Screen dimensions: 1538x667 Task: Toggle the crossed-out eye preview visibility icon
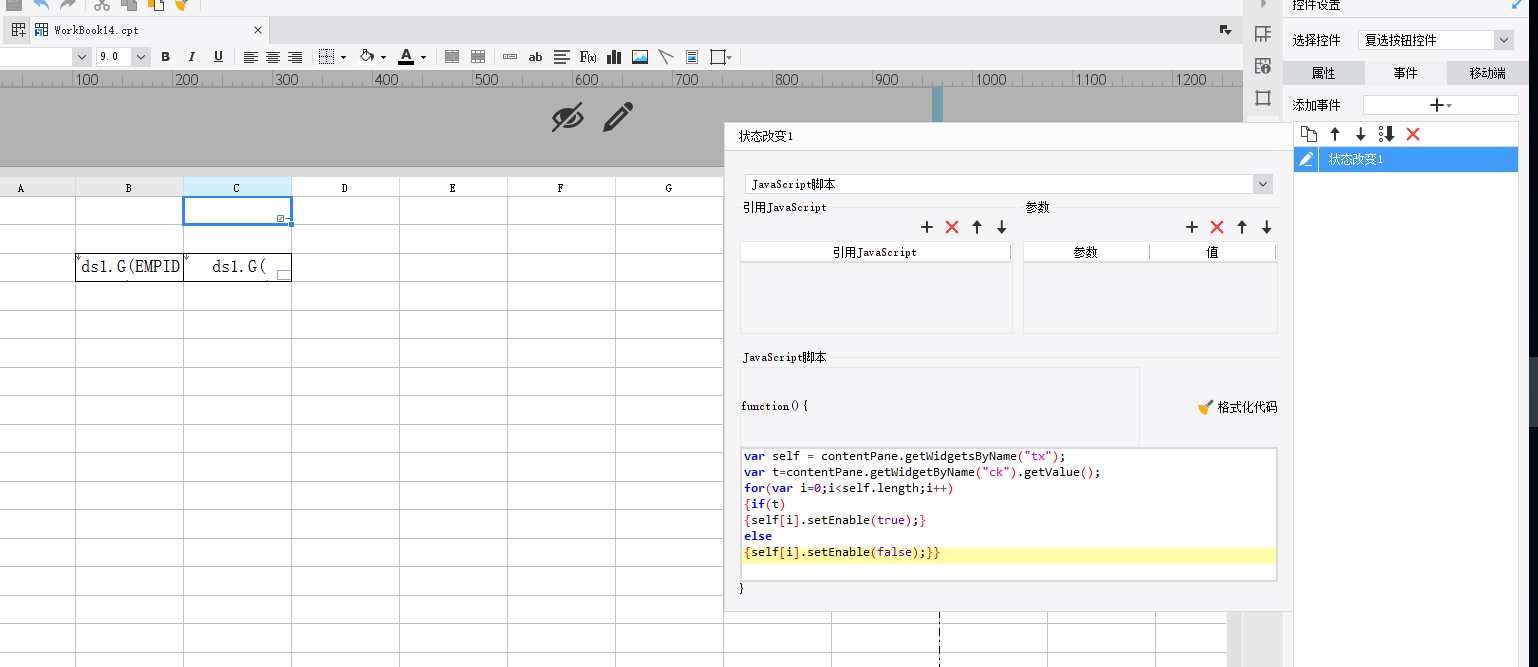(567, 118)
